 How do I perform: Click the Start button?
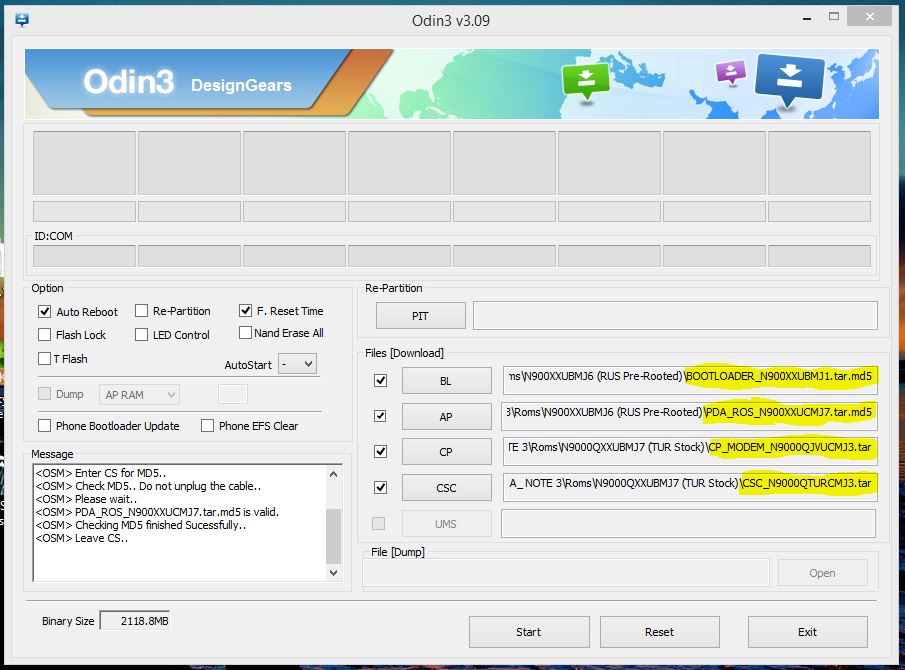tap(529, 632)
